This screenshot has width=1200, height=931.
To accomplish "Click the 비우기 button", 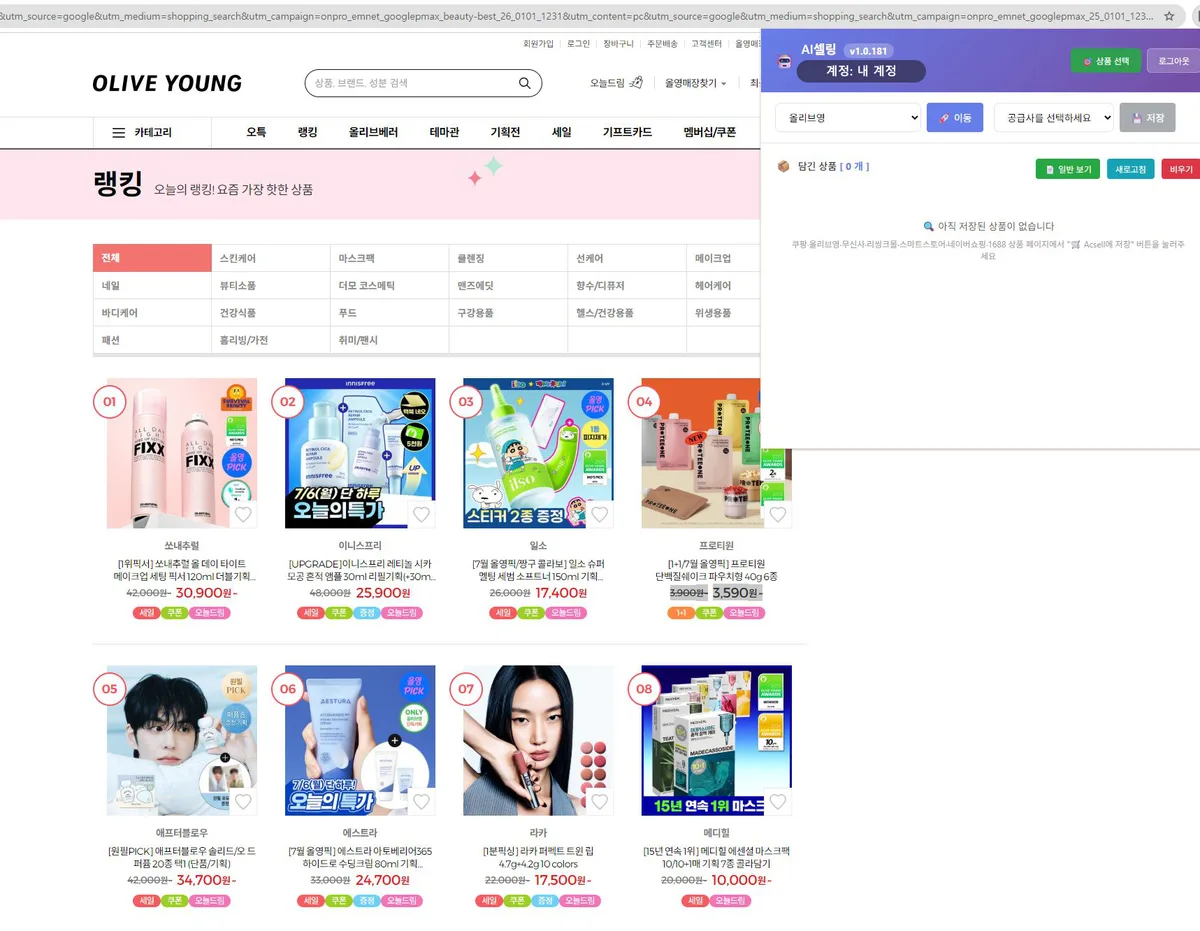I will point(1180,169).
